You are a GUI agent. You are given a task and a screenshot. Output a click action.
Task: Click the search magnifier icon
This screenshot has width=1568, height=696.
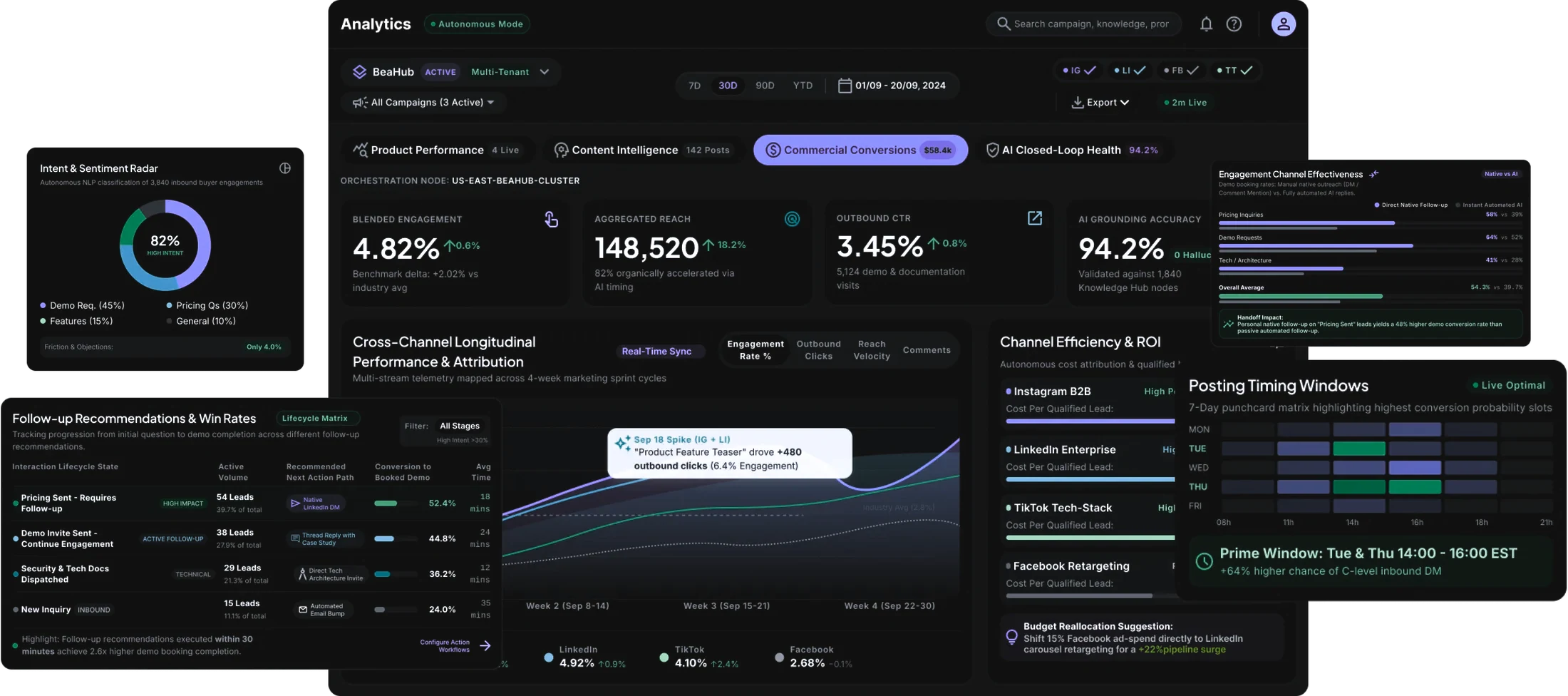(x=1004, y=24)
